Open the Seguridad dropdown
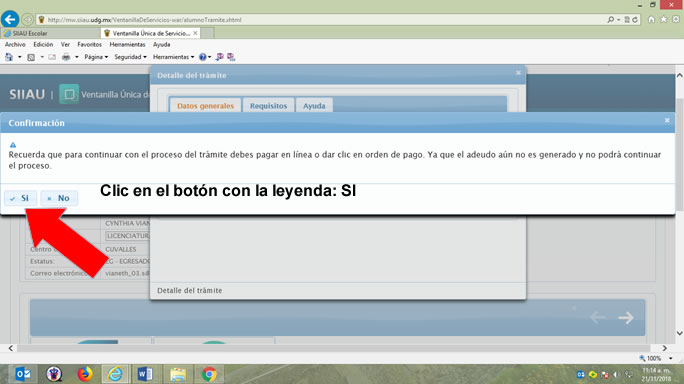Image resolution: width=684 pixels, height=384 pixels. pyautogui.click(x=130, y=57)
